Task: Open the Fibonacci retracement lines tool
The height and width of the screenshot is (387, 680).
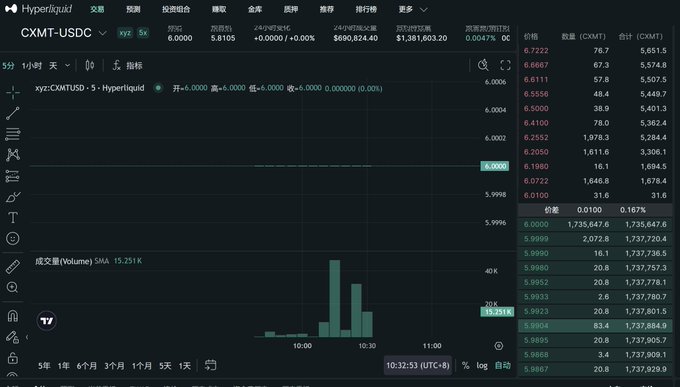Action: (13, 134)
